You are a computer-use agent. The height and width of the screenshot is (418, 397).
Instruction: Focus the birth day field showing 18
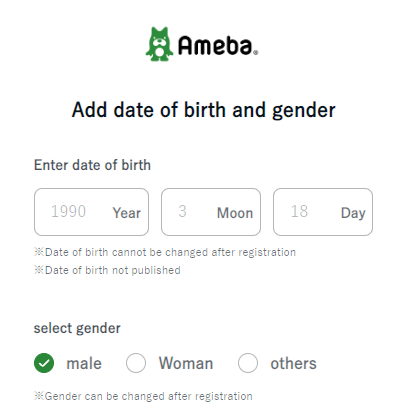pos(323,212)
